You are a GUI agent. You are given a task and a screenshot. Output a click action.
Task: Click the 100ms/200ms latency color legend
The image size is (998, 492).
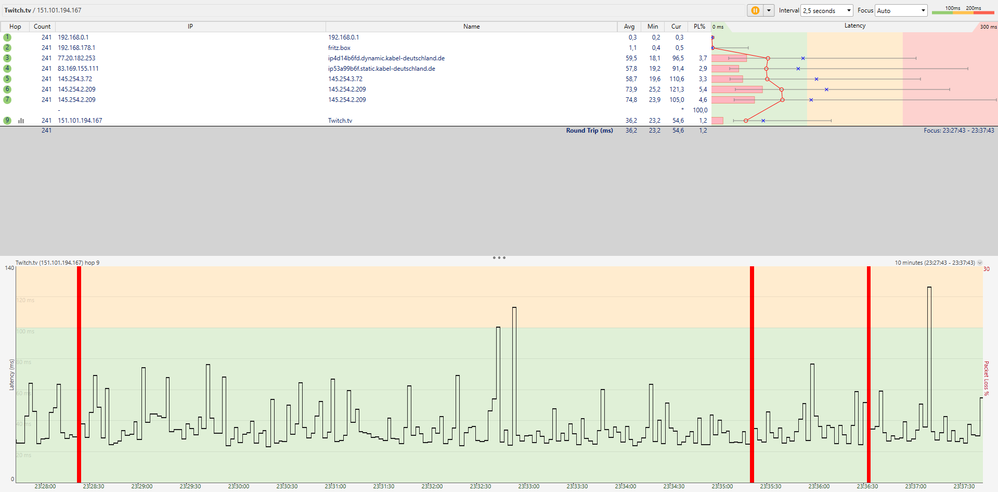pyautogui.click(x=962, y=10)
